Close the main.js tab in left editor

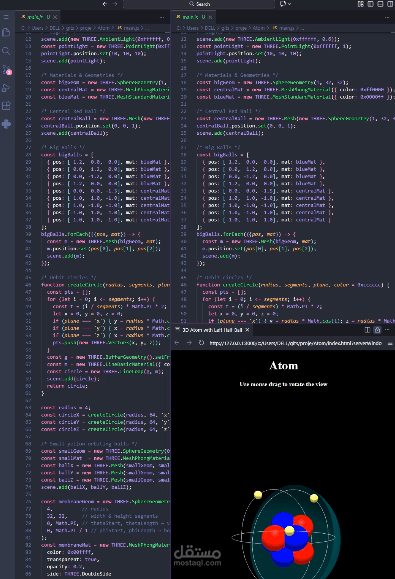[x=55, y=17]
